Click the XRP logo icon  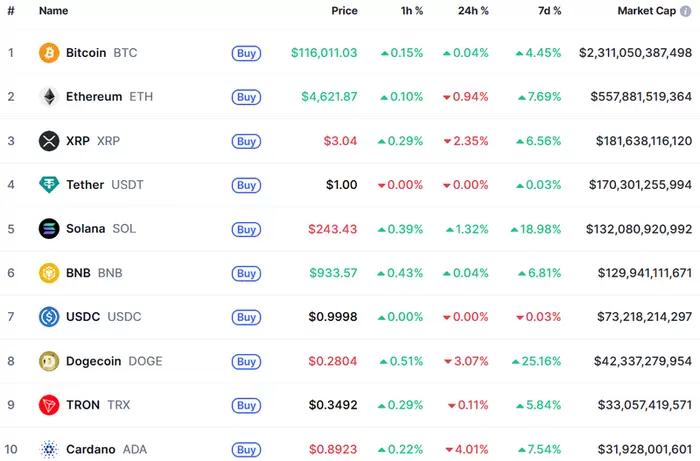[49, 141]
